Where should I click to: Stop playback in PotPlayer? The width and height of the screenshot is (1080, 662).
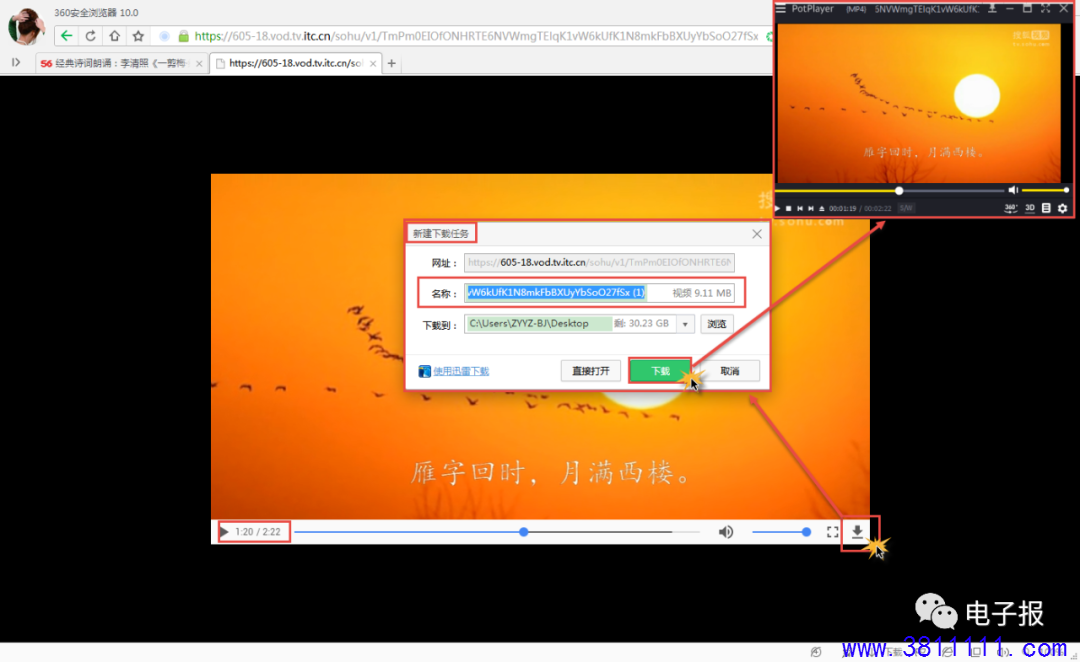coord(789,208)
